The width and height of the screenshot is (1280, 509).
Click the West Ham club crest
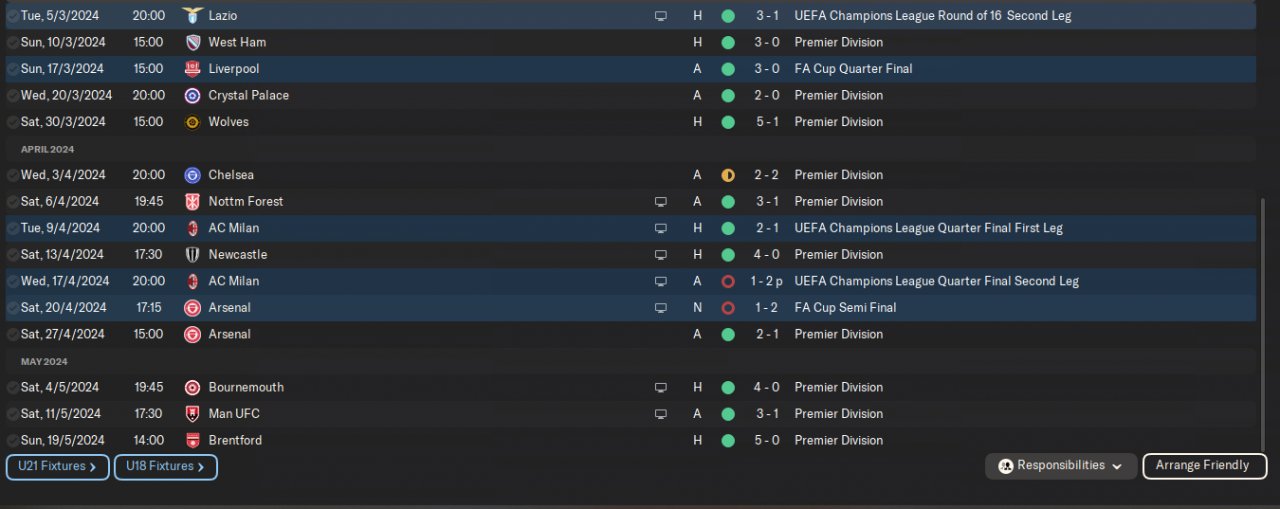192,43
